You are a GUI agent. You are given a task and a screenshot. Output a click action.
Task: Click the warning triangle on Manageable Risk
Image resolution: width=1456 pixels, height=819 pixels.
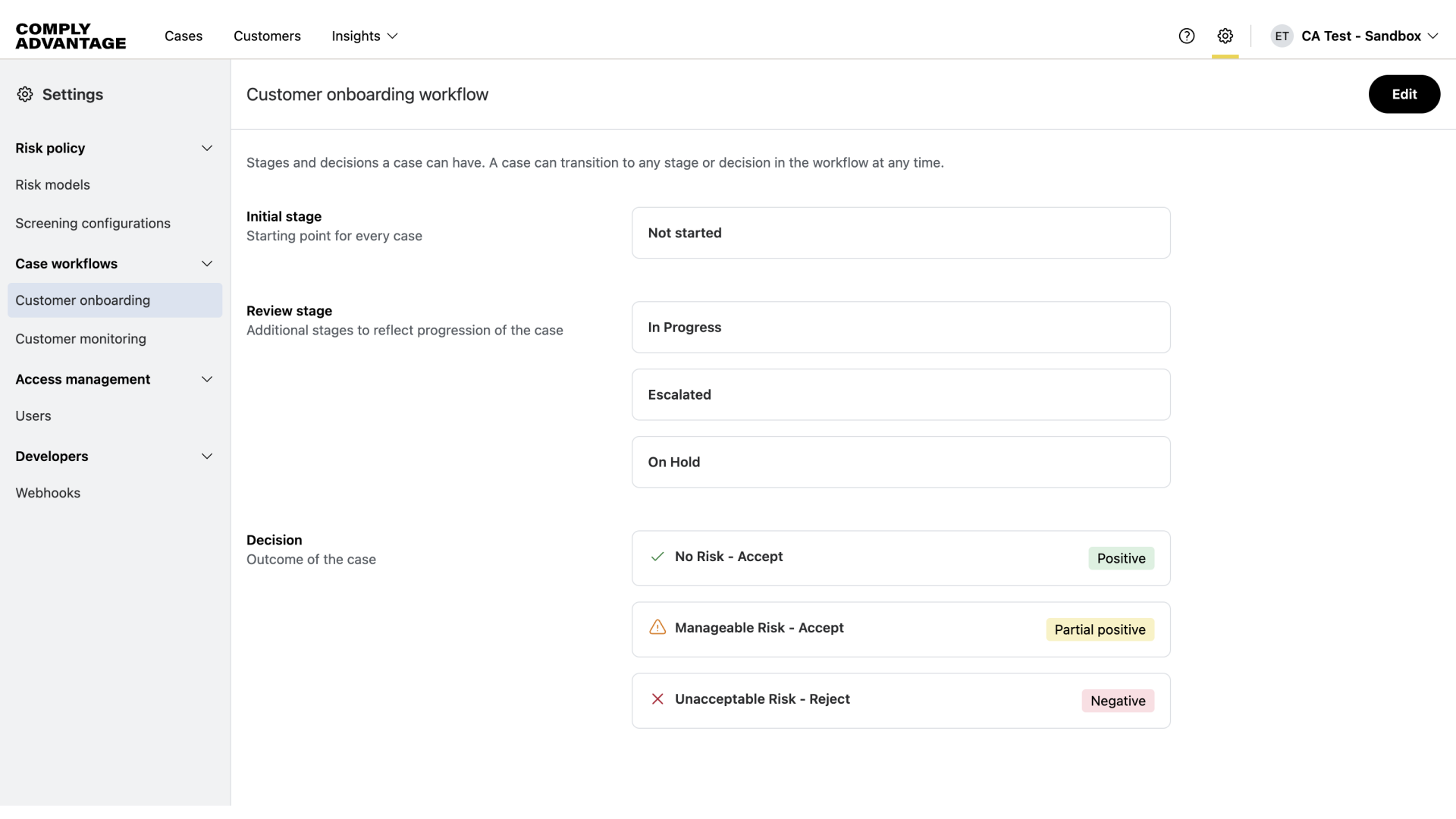(x=657, y=628)
